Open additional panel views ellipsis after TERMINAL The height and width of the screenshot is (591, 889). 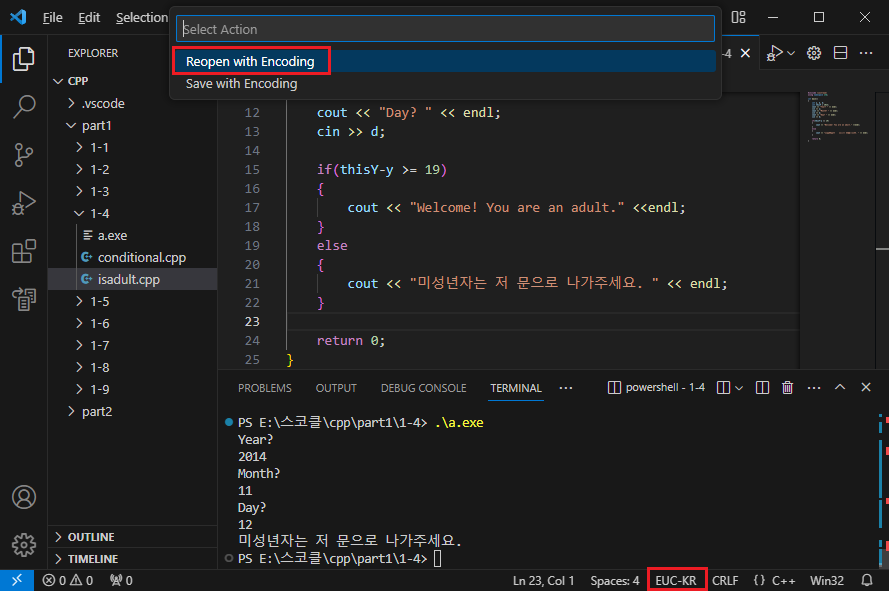566,388
